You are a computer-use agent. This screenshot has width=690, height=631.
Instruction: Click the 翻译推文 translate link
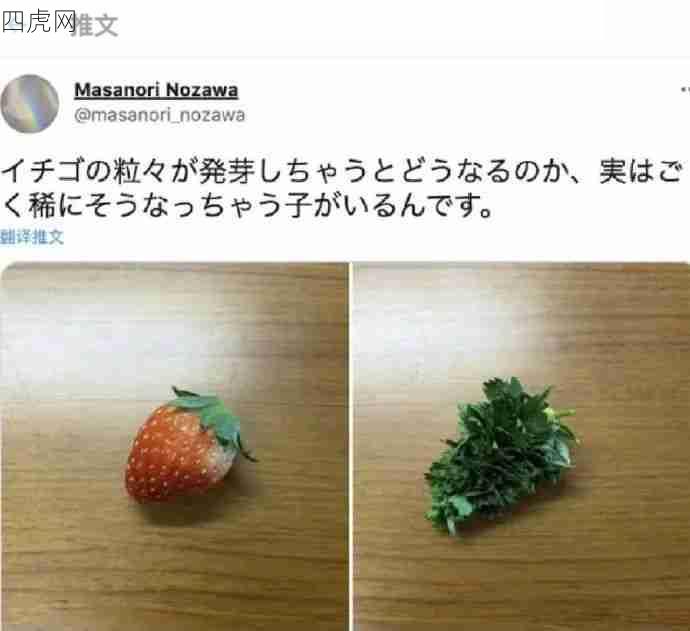pyautogui.click(x=32, y=237)
